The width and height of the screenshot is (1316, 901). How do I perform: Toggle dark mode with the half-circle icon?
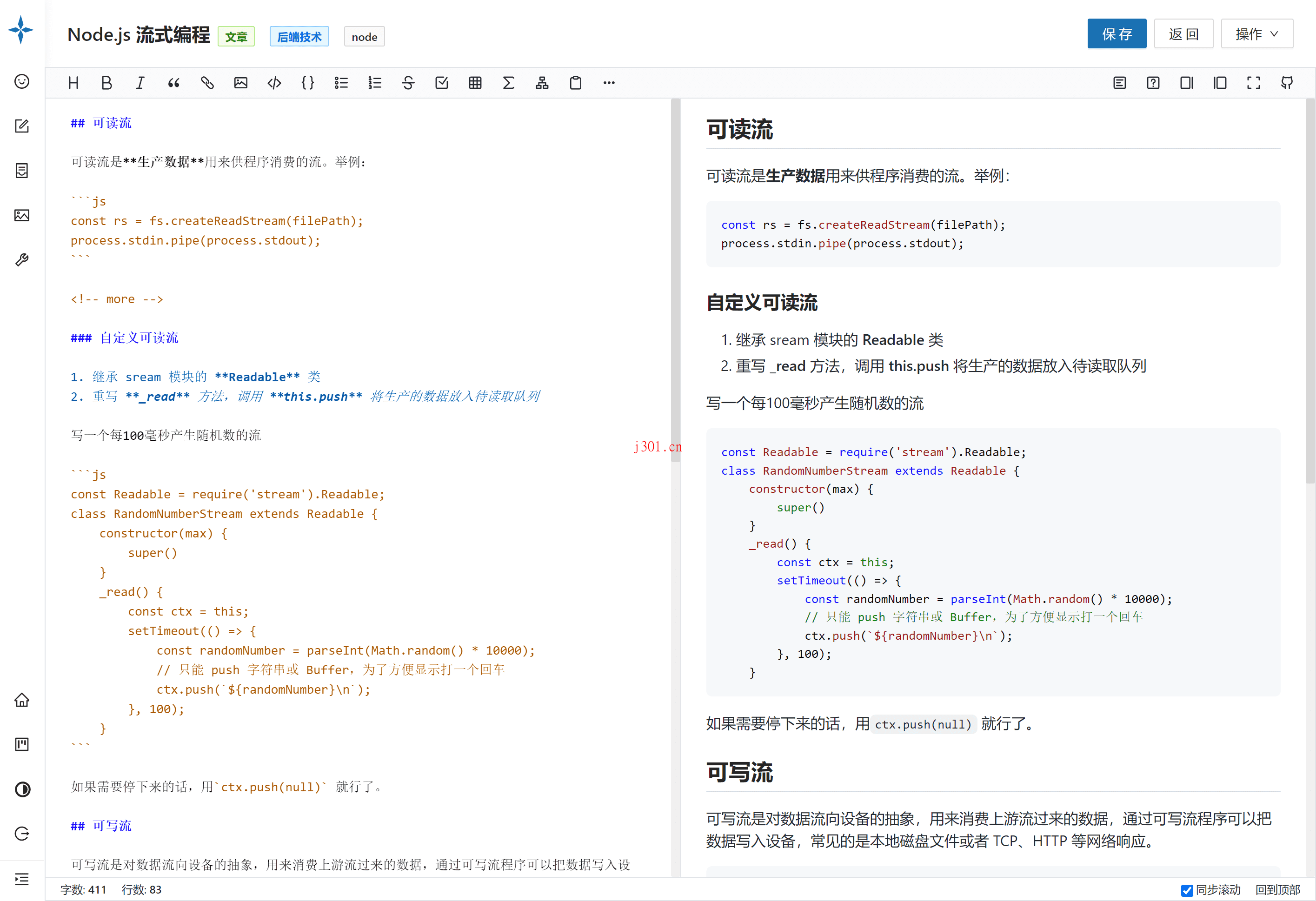[21, 789]
